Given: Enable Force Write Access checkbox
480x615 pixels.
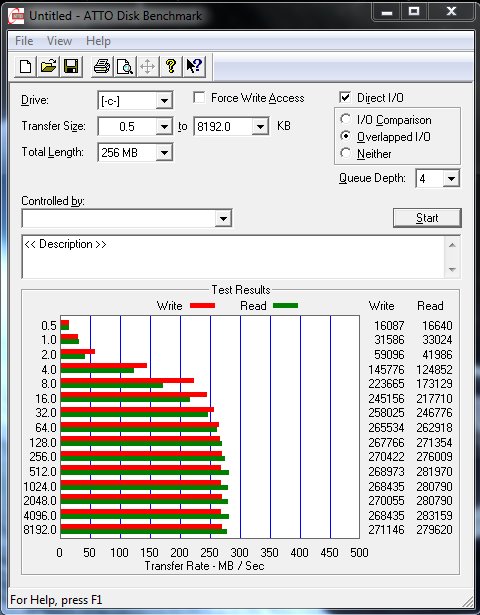Looking at the screenshot, I should (x=199, y=97).
